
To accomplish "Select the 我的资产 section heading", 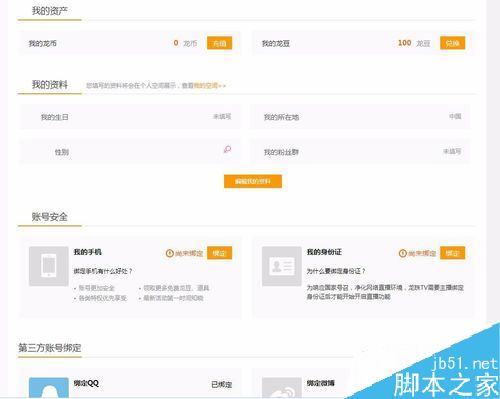I will [x=50, y=11].
